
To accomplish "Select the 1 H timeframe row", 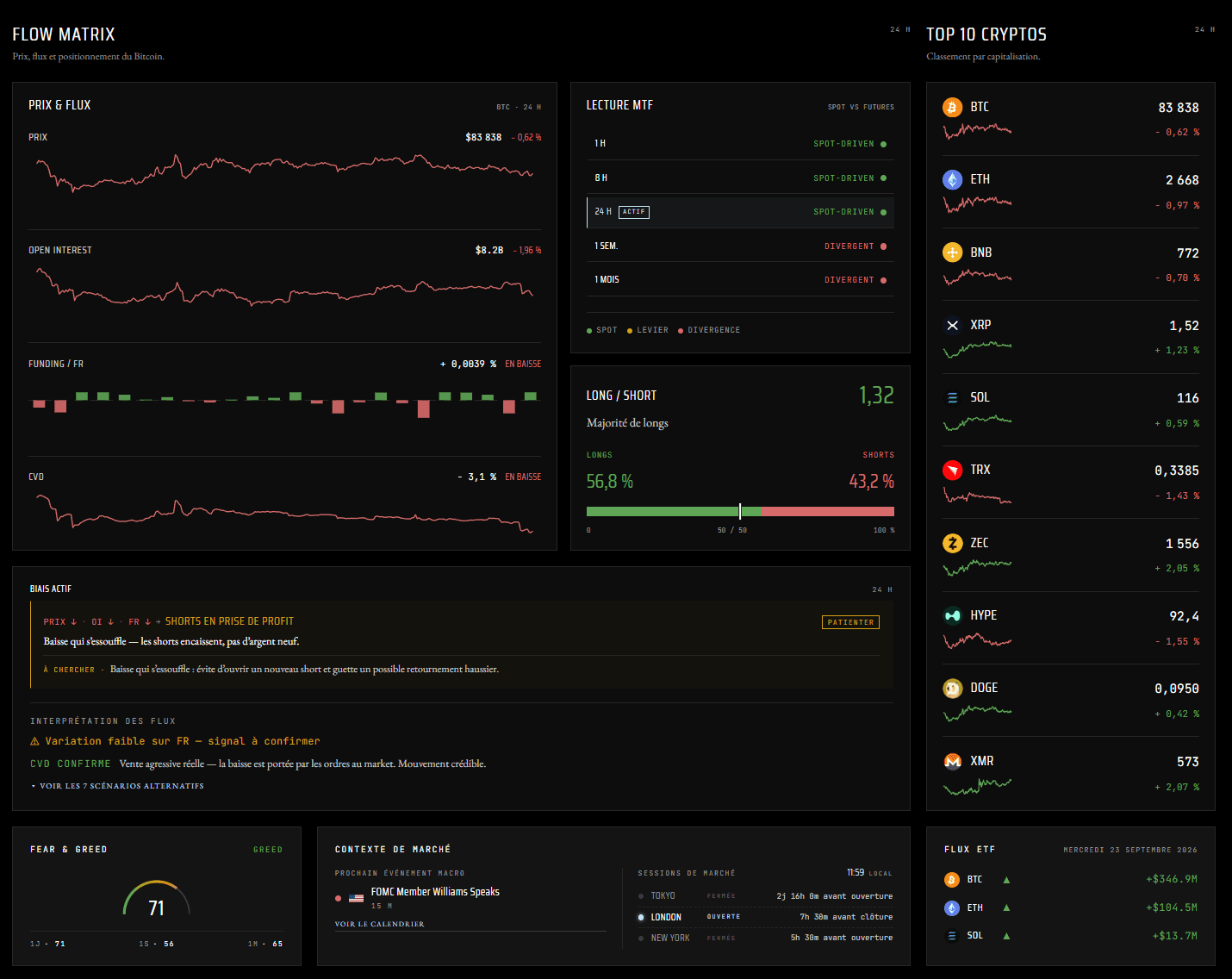I will coord(740,144).
